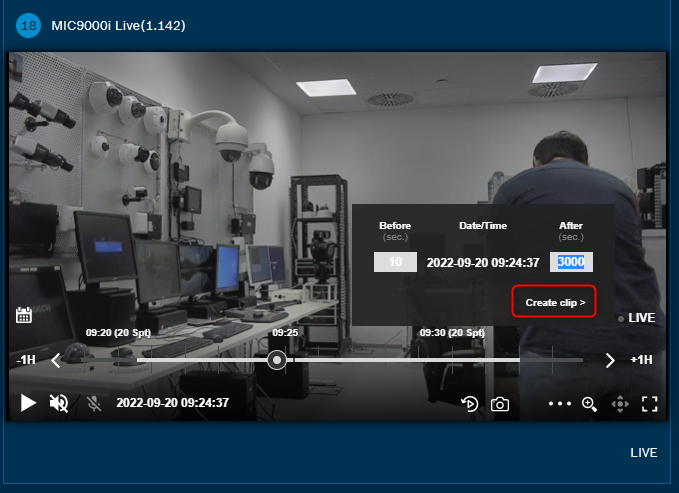679x493 pixels.
Task: Click the Before seconds input field
Action: 395,262
